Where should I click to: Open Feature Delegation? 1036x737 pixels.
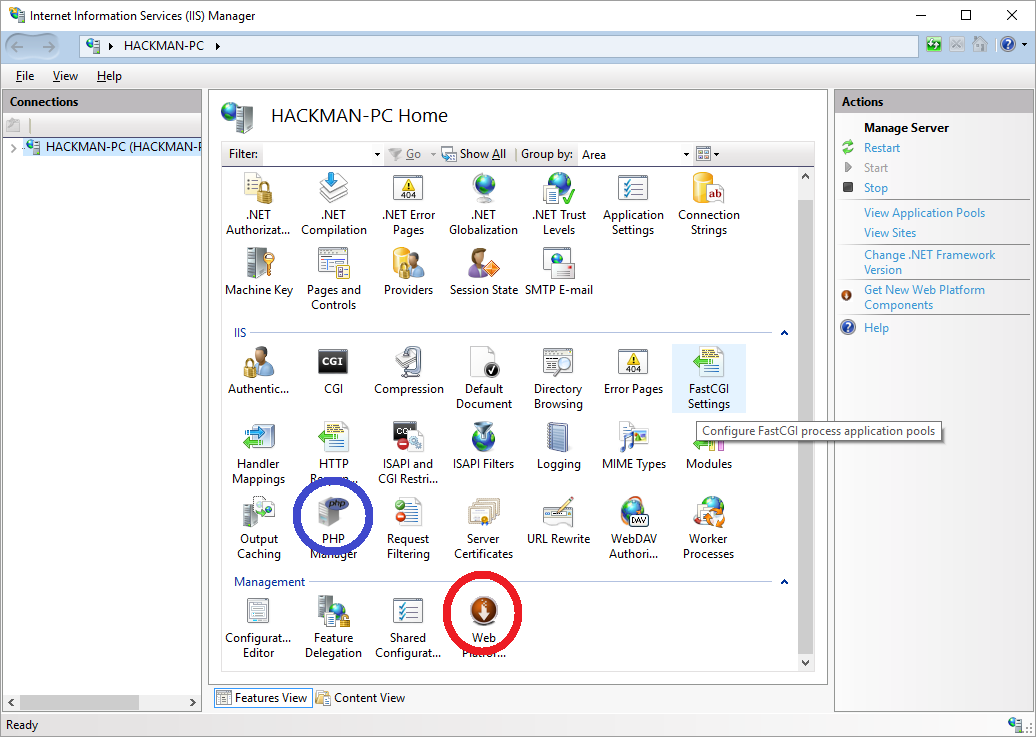(334, 628)
